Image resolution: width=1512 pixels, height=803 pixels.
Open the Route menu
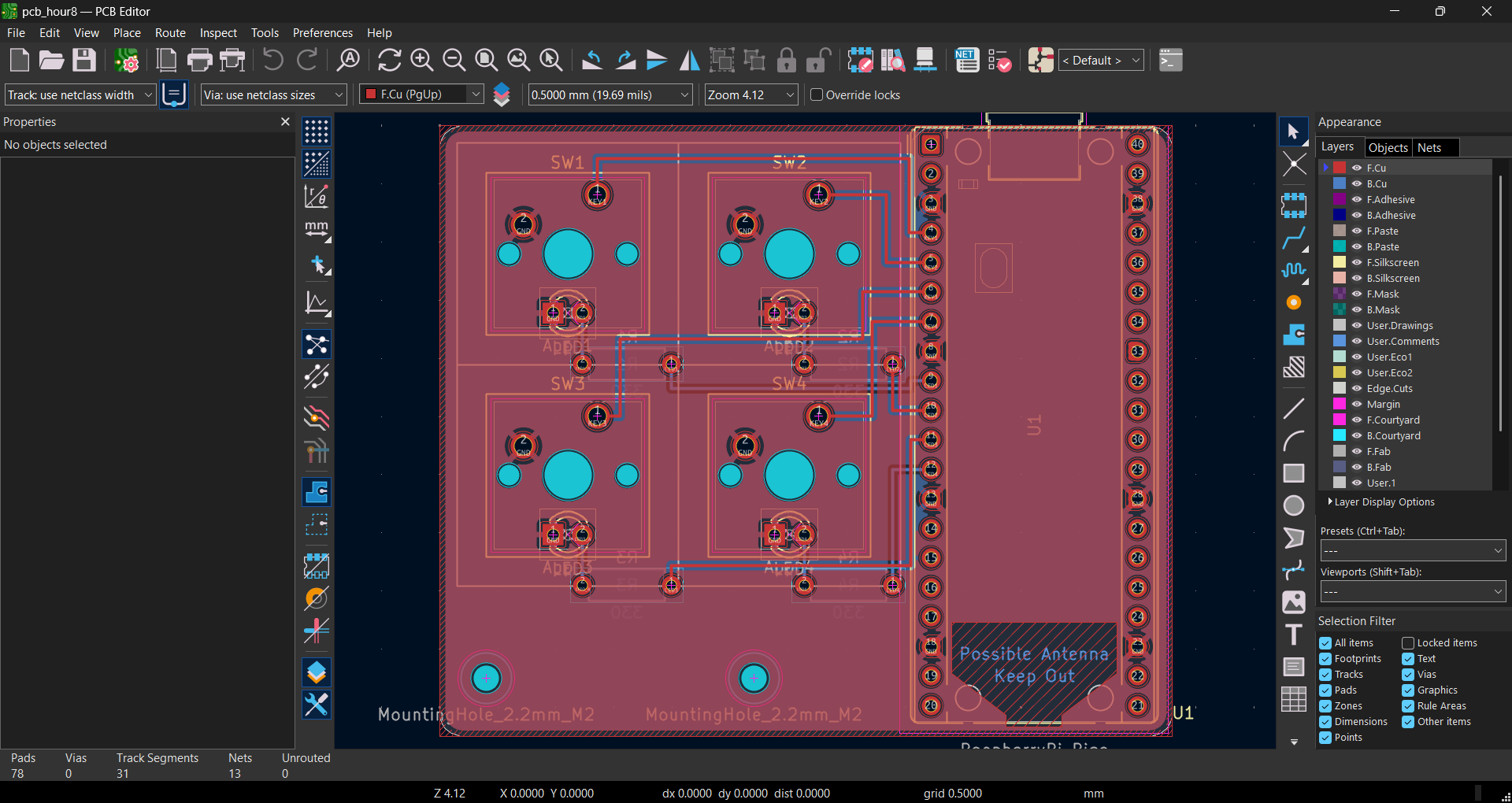pyautogui.click(x=170, y=32)
